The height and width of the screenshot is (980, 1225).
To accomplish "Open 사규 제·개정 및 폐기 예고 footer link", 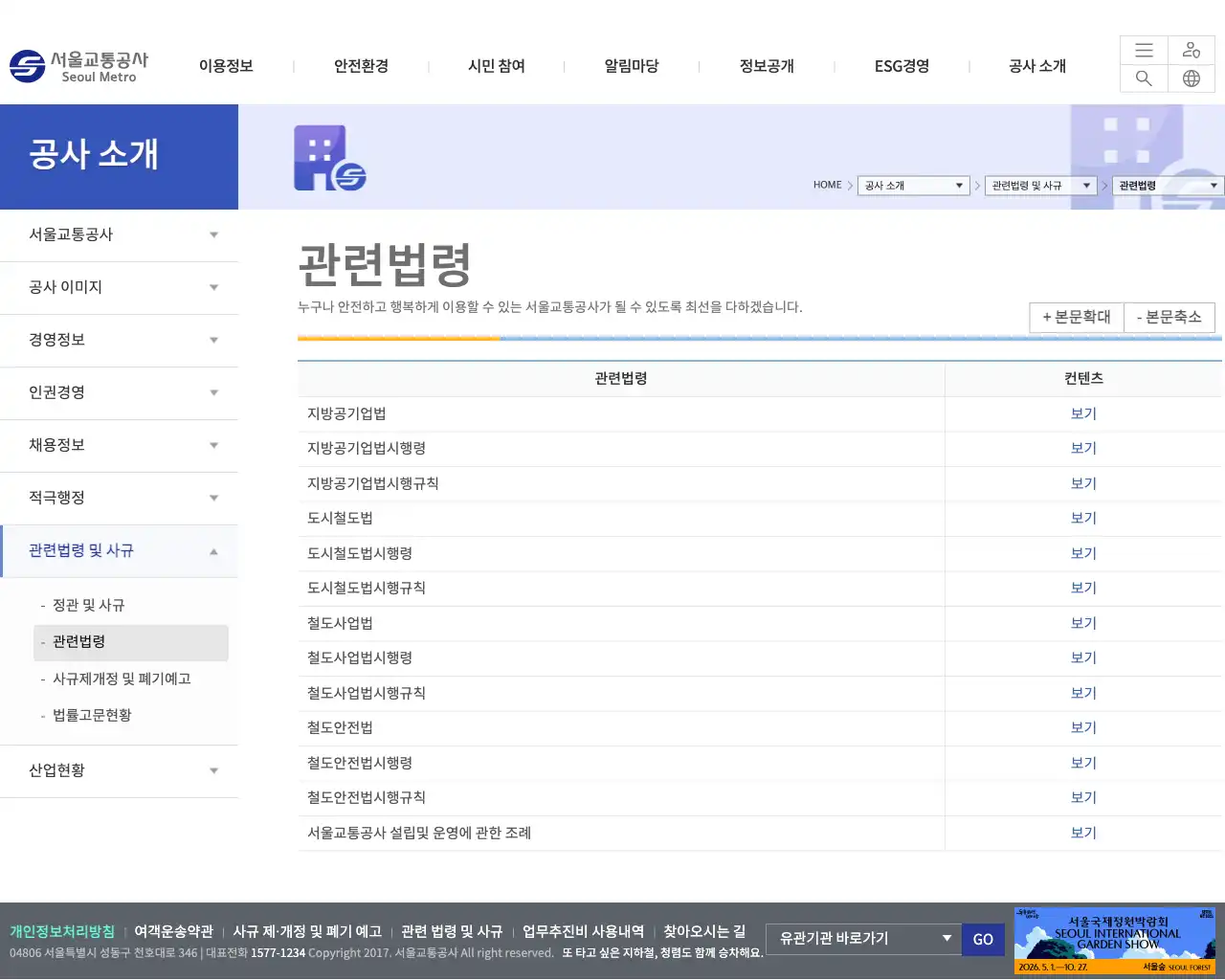I will (x=307, y=932).
